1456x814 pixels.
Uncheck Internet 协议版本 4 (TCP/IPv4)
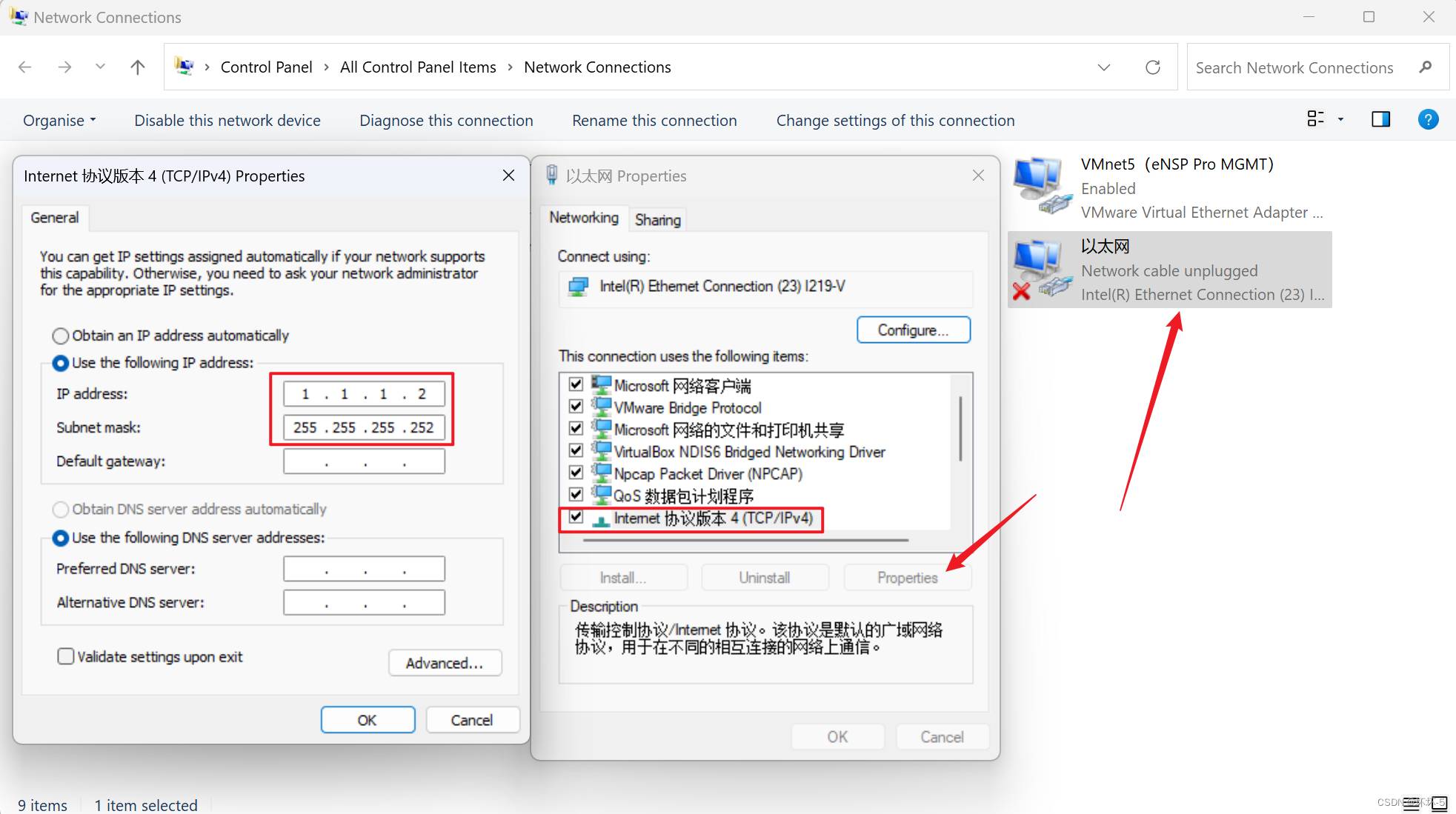click(x=576, y=516)
